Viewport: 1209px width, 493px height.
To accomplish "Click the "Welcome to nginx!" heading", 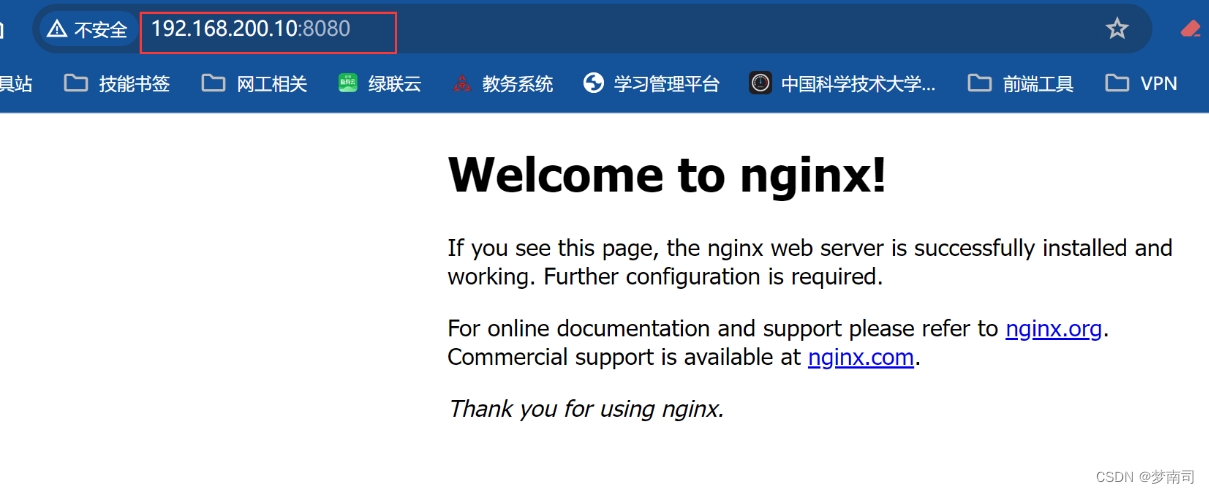I will [667, 175].
